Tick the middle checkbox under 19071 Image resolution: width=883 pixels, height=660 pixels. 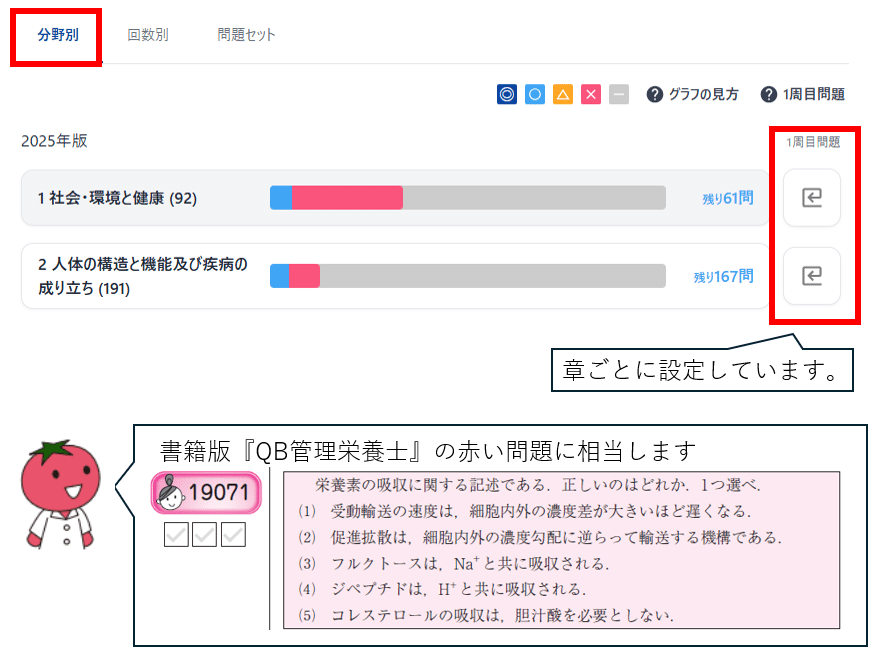[205, 536]
